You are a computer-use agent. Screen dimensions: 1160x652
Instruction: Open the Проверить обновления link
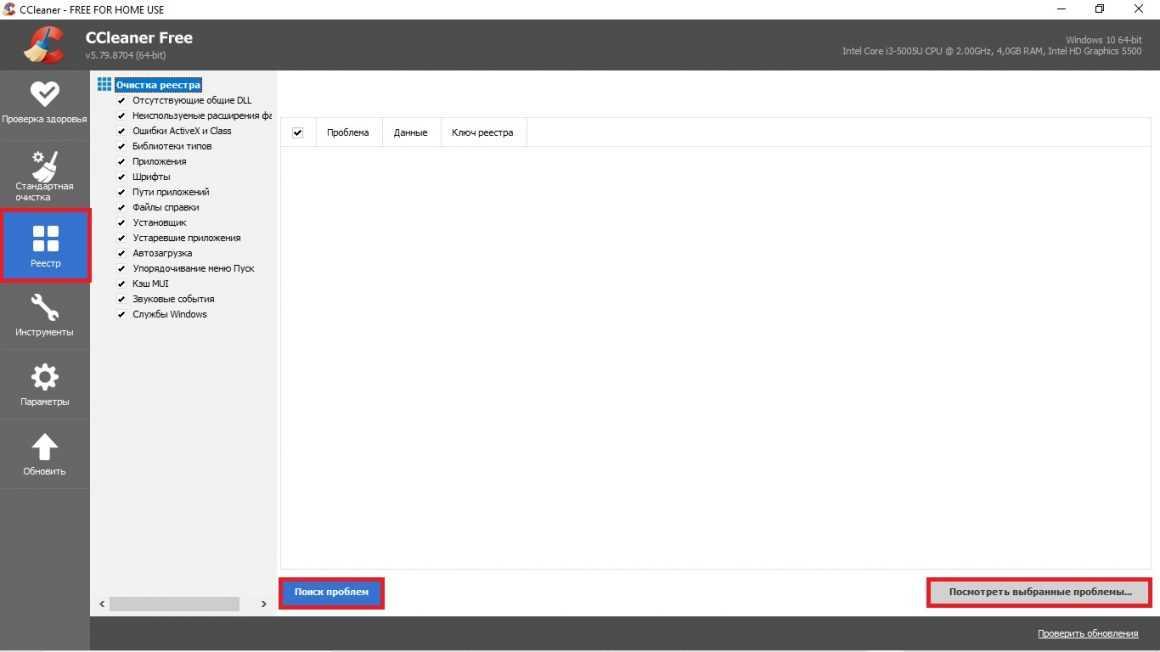(x=1088, y=634)
